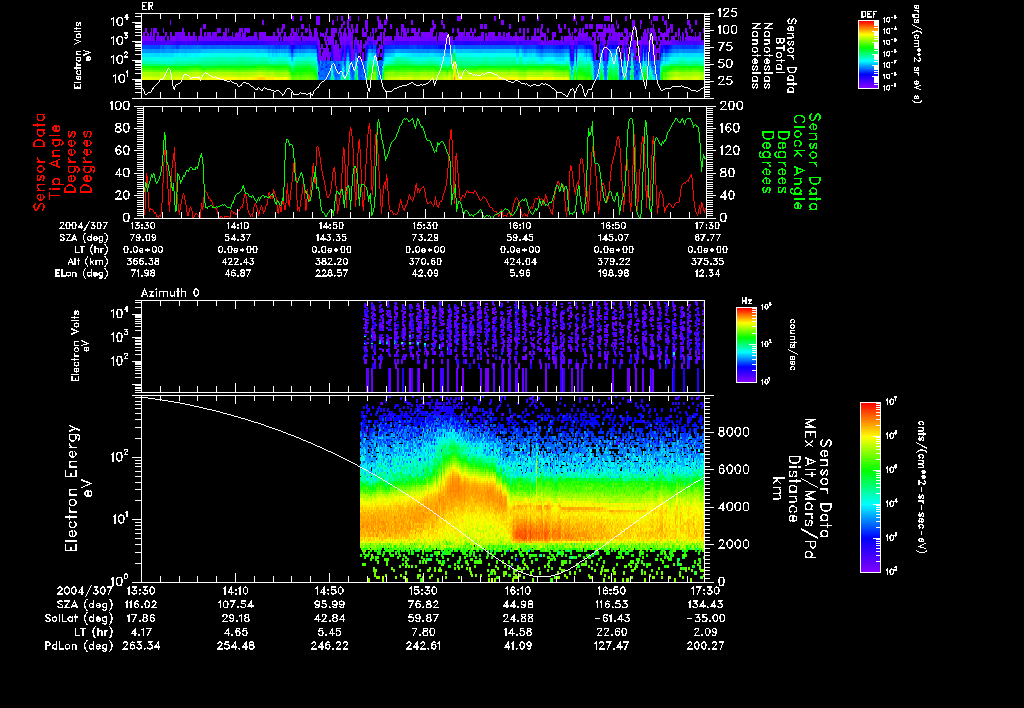Click the altitude value '424.04'
This screenshot has height=708, width=1024.
coord(519,262)
